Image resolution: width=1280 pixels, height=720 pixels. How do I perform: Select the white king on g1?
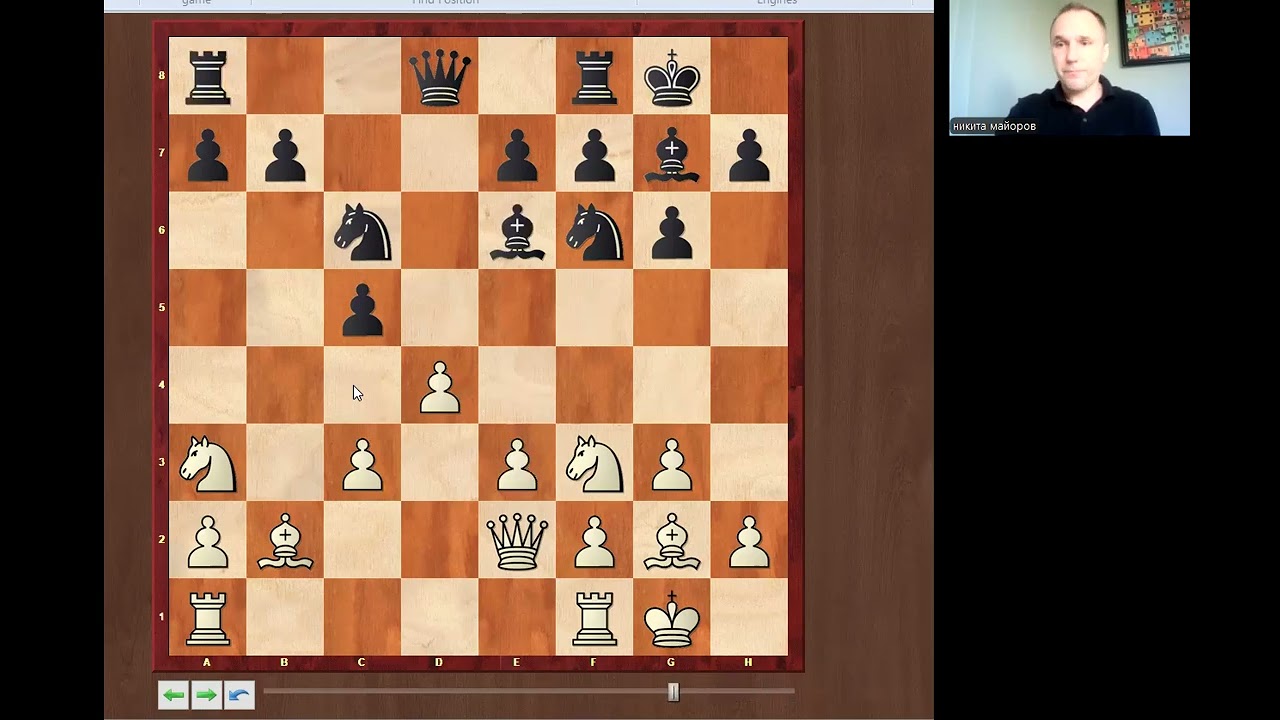(x=671, y=618)
